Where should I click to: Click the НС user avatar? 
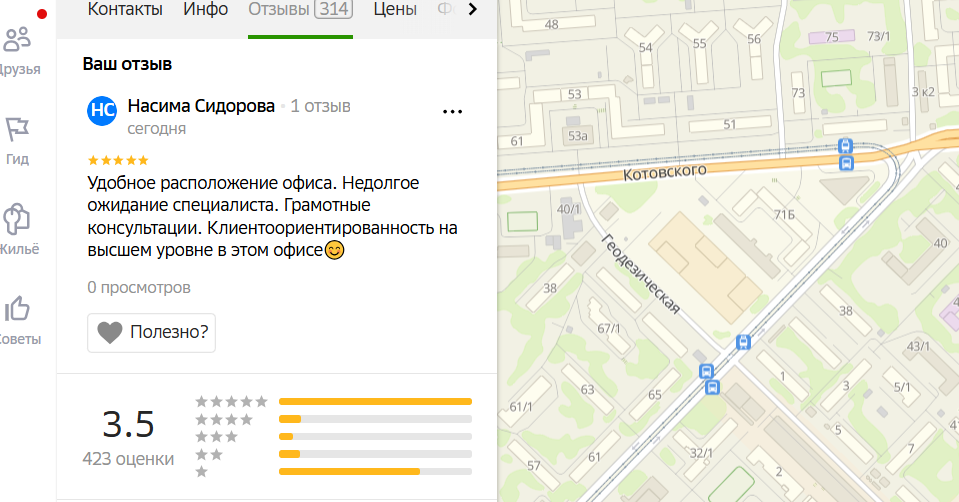pos(102,110)
